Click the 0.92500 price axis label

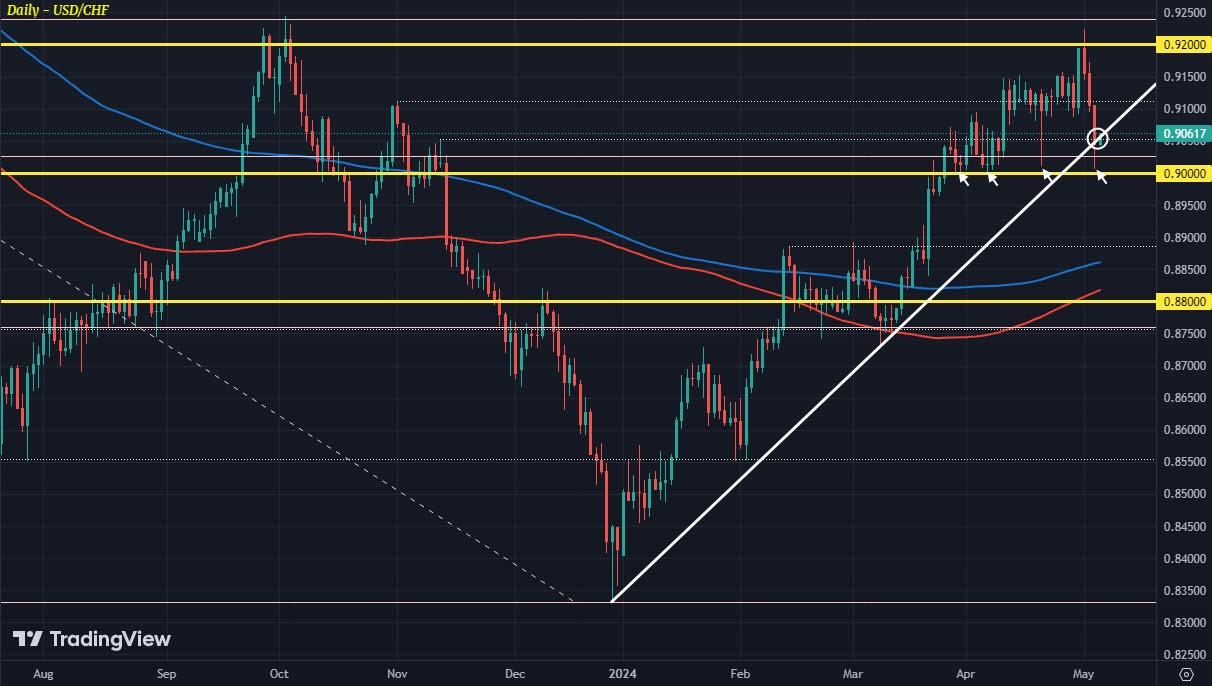tap(1184, 13)
